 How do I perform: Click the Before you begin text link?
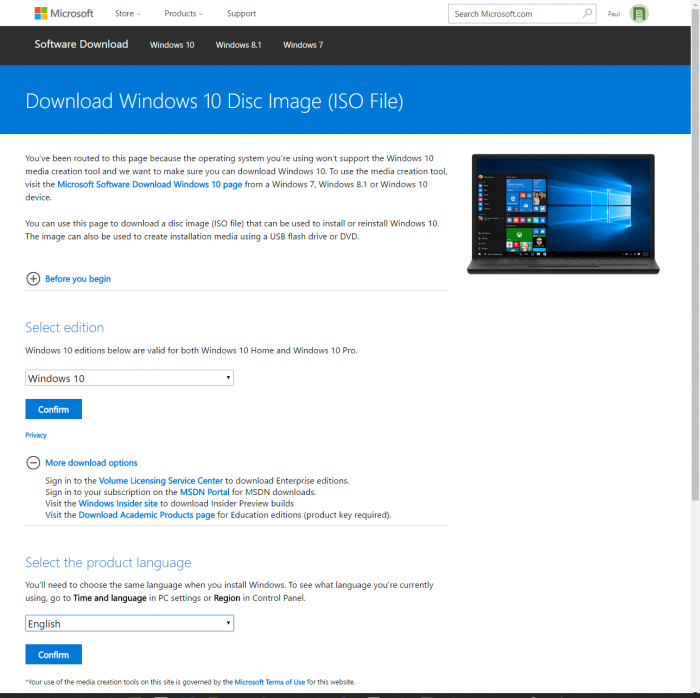tap(78, 278)
